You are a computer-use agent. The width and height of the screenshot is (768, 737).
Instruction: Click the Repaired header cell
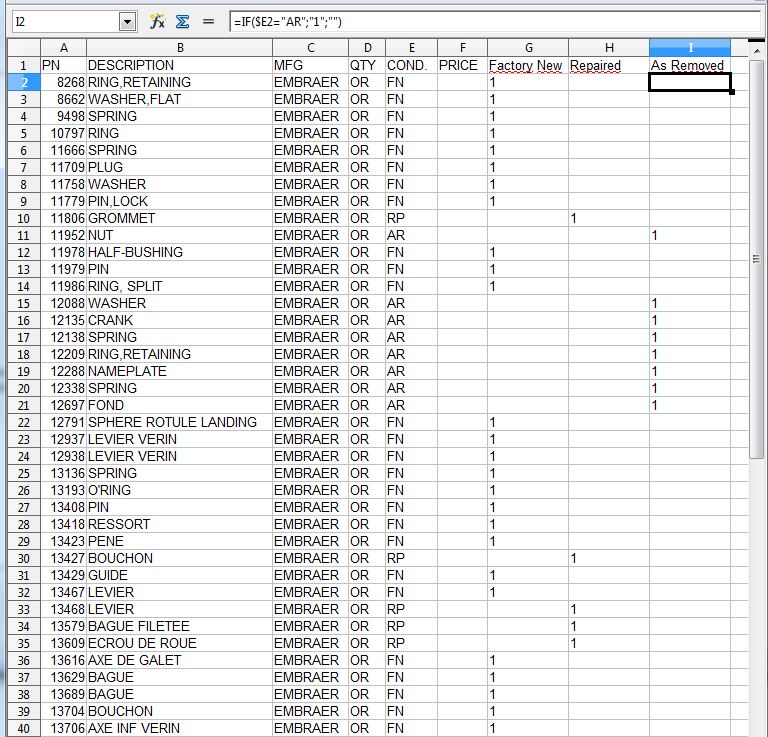pos(609,65)
